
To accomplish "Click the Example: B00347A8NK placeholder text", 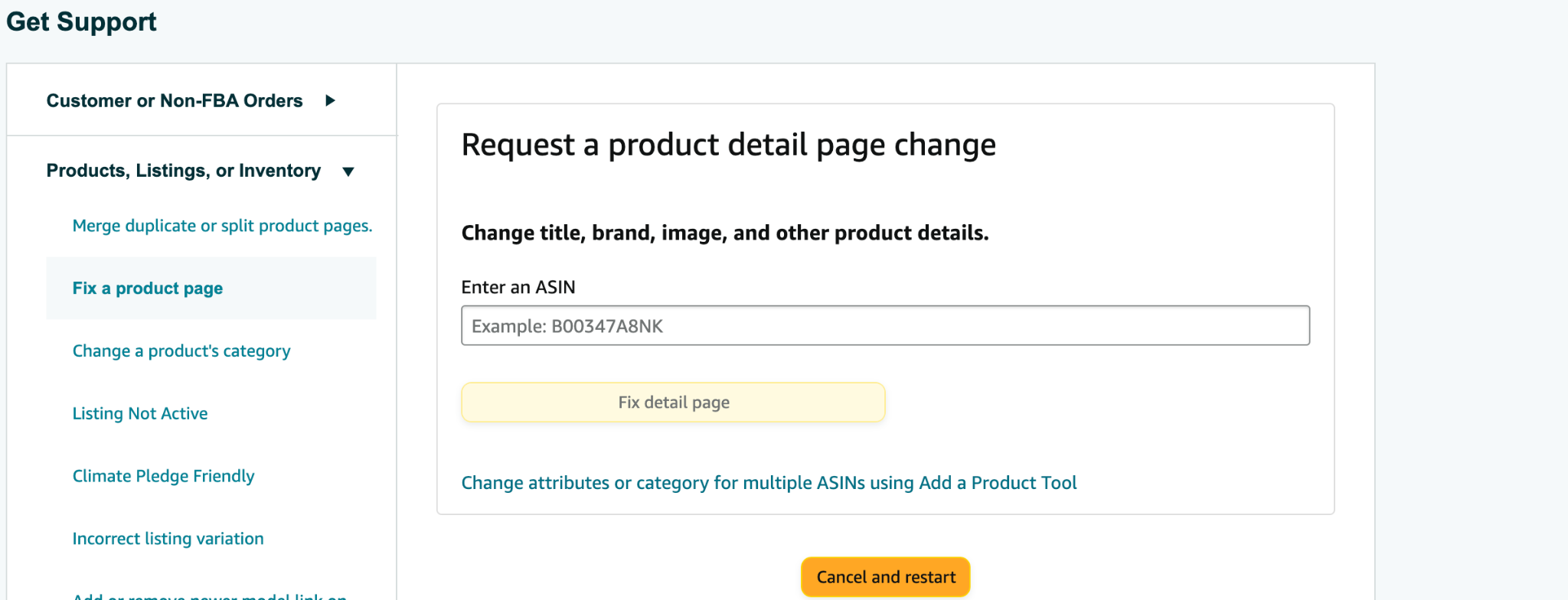I will pos(567,327).
